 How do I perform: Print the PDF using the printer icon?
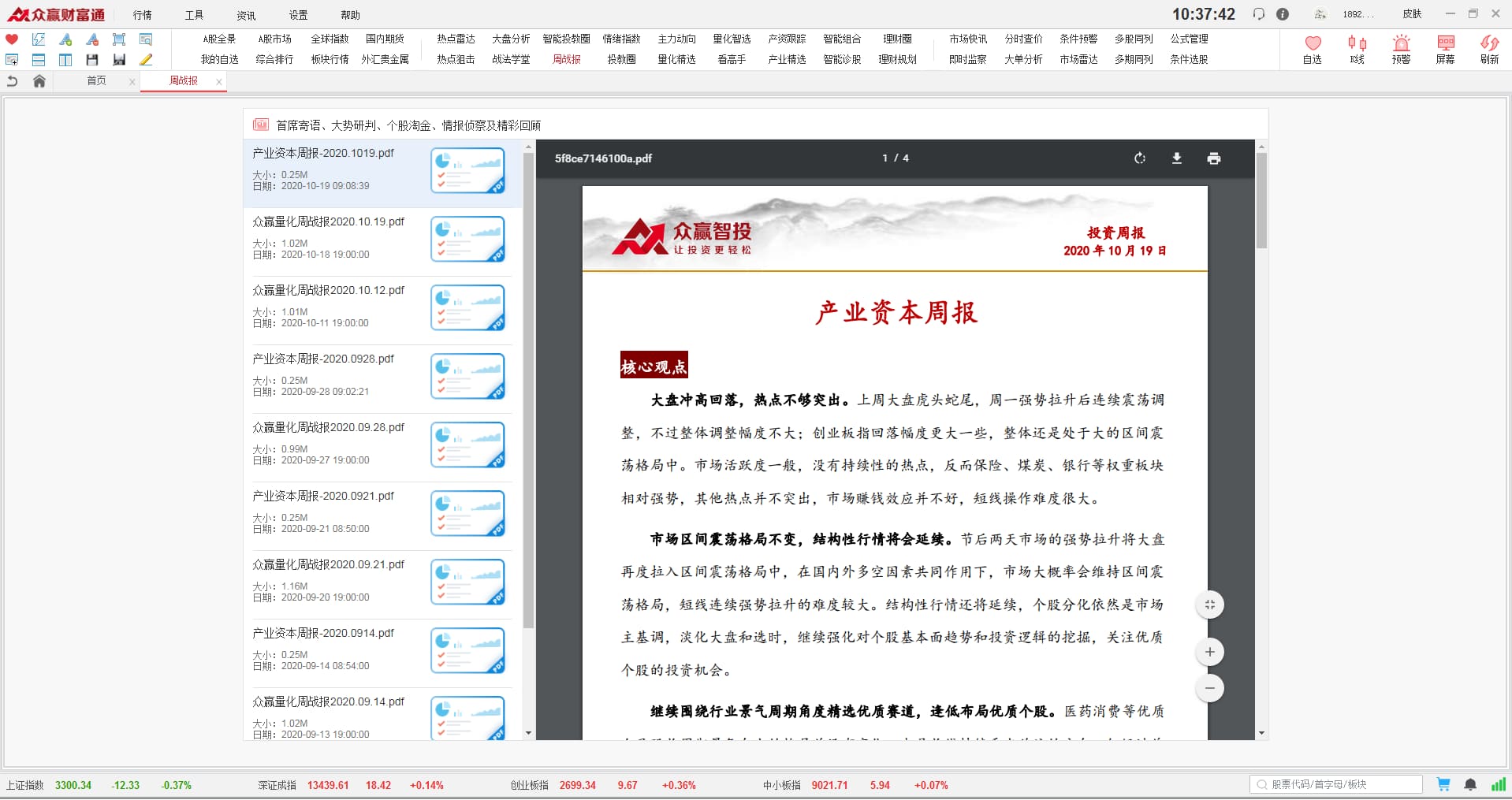(x=1214, y=158)
